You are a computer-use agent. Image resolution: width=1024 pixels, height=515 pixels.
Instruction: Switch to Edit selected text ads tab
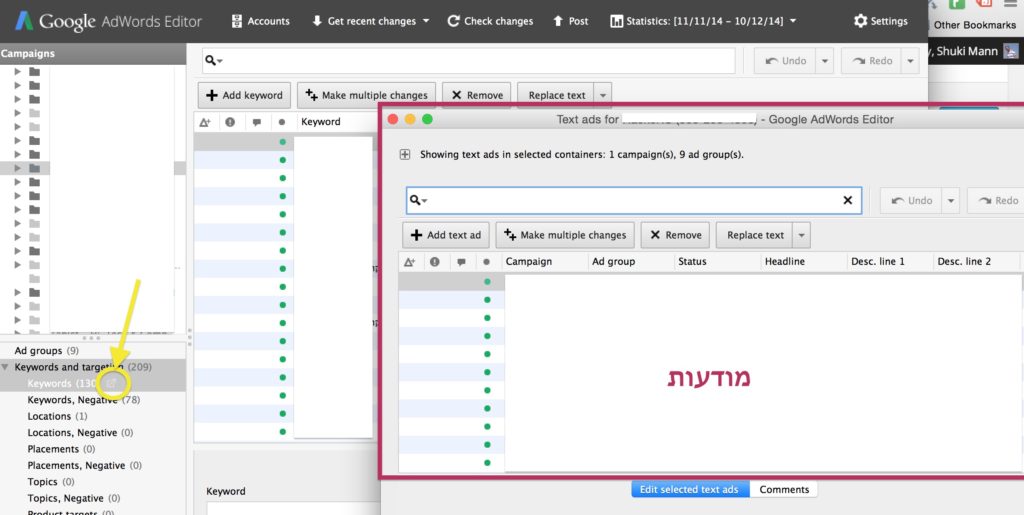click(x=690, y=490)
